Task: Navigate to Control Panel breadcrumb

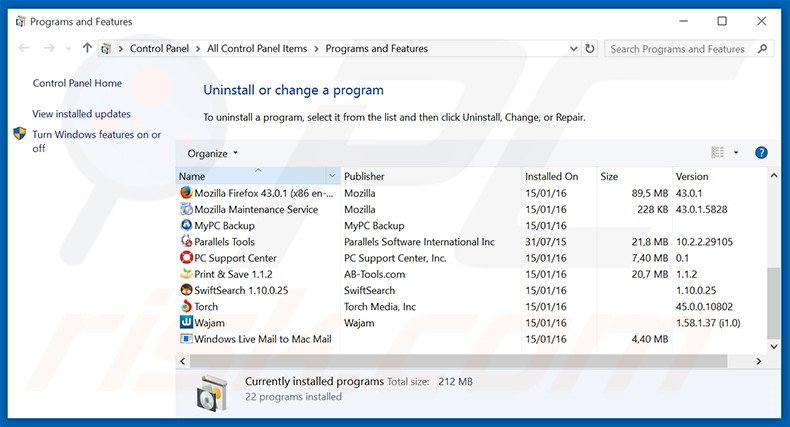Action: [x=159, y=48]
